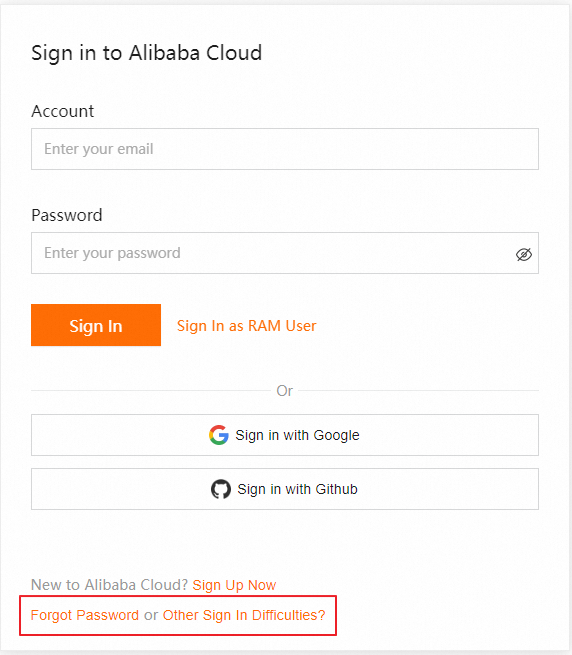Follow the Forgot Password link
Screen dimensions: 572x655
tap(84, 615)
